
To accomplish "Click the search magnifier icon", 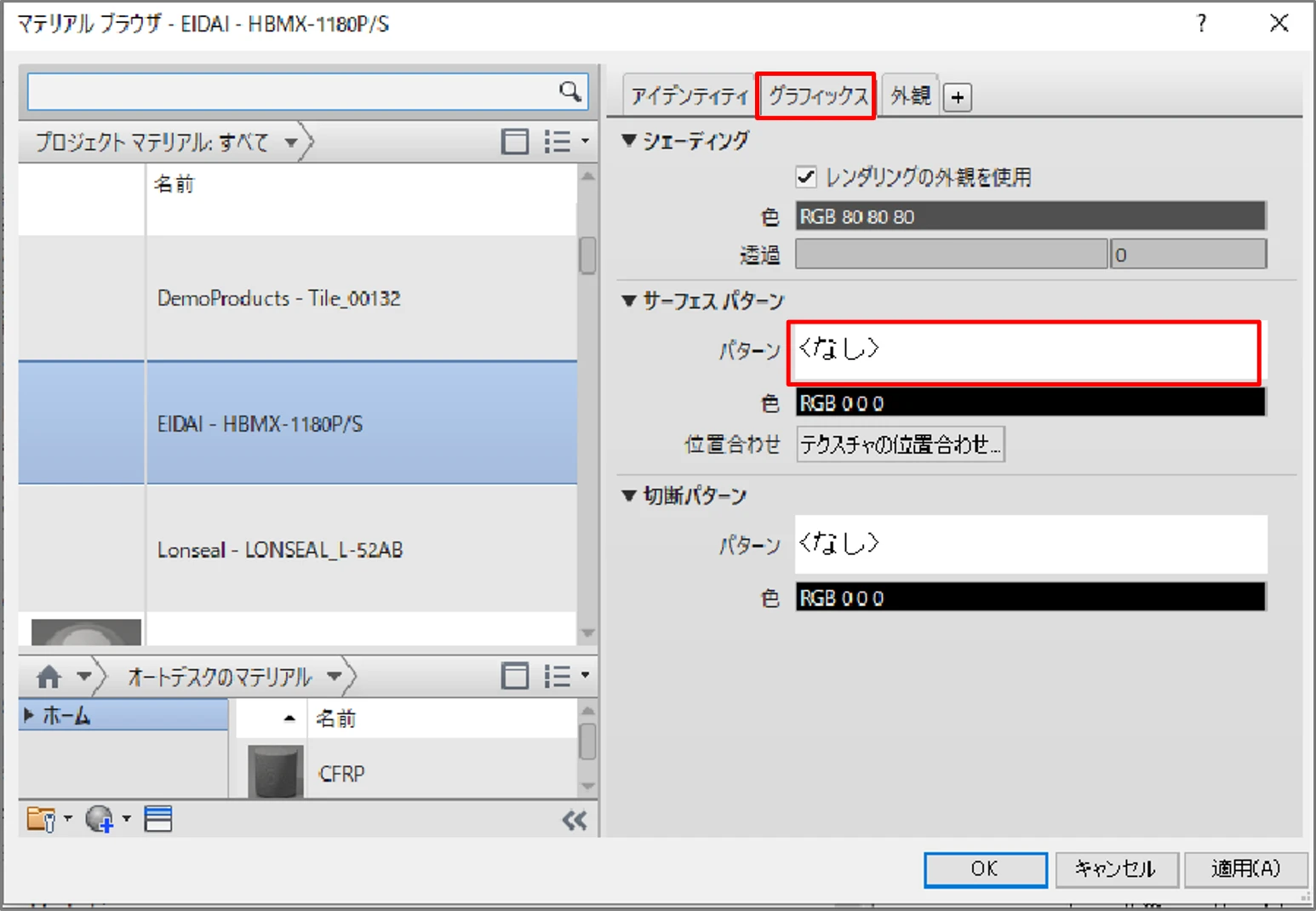I will click(569, 91).
